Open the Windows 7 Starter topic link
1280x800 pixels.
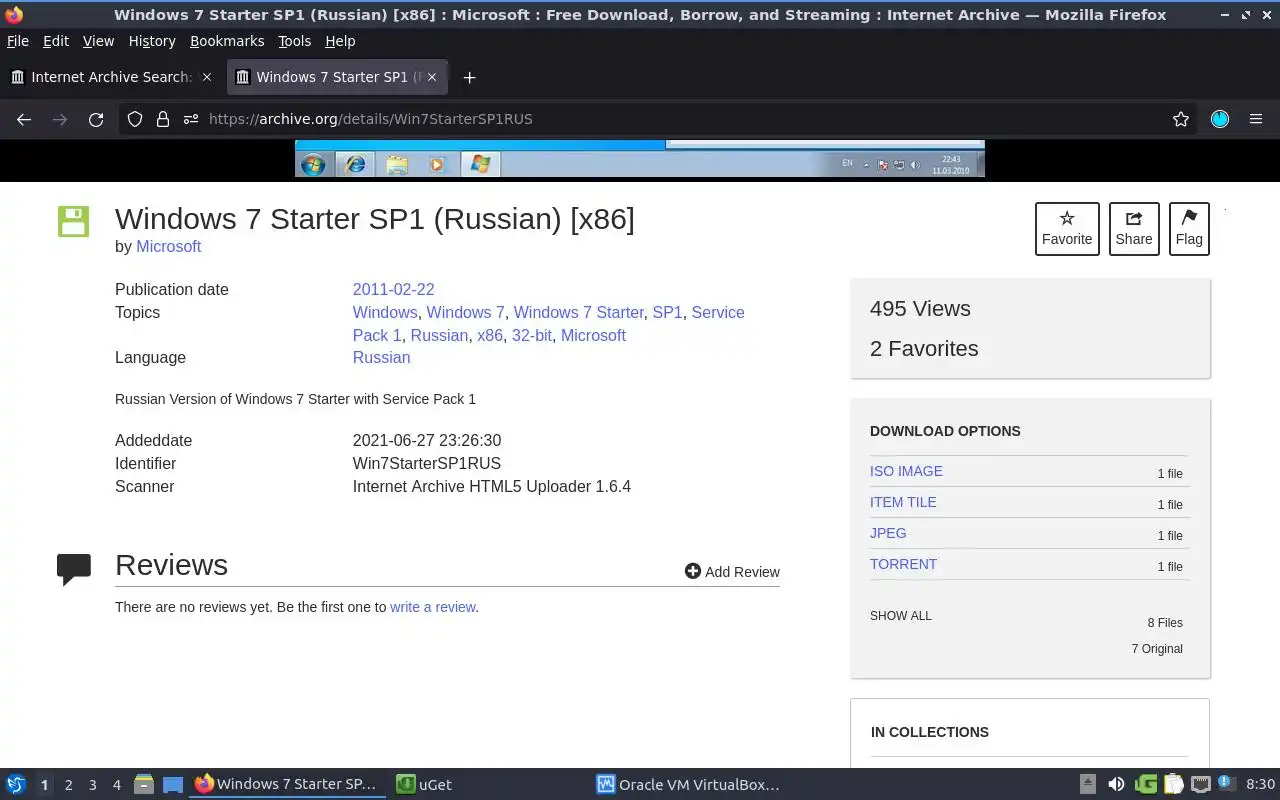tap(579, 312)
